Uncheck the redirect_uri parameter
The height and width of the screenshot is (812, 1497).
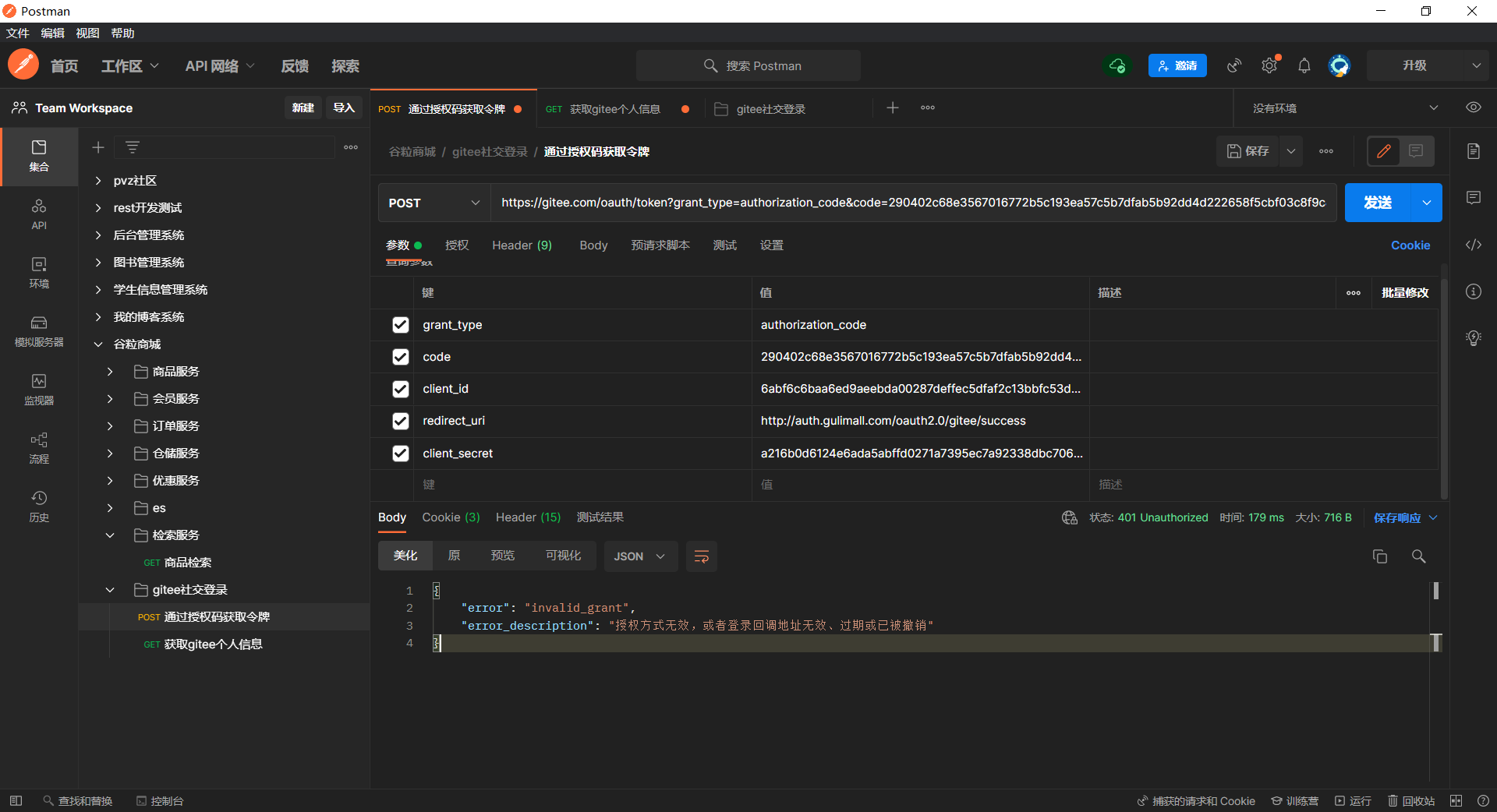click(x=401, y=421)
